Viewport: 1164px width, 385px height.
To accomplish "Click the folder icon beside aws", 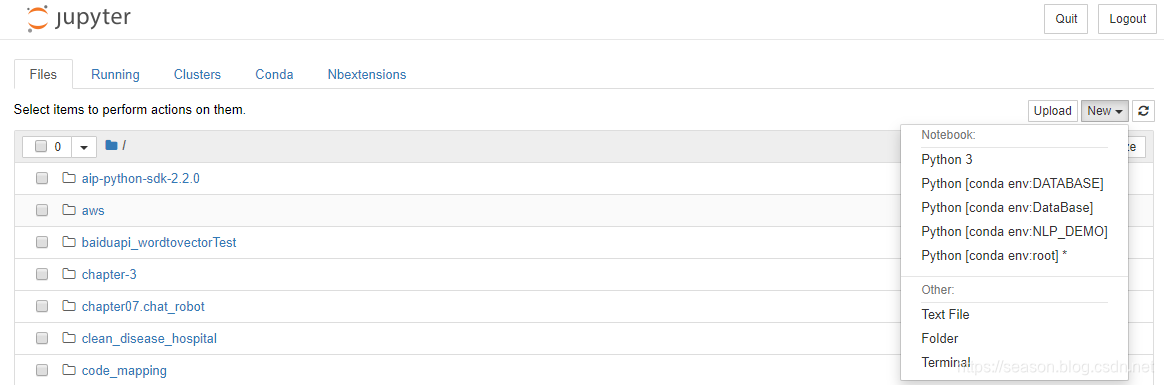I will 70,211.
